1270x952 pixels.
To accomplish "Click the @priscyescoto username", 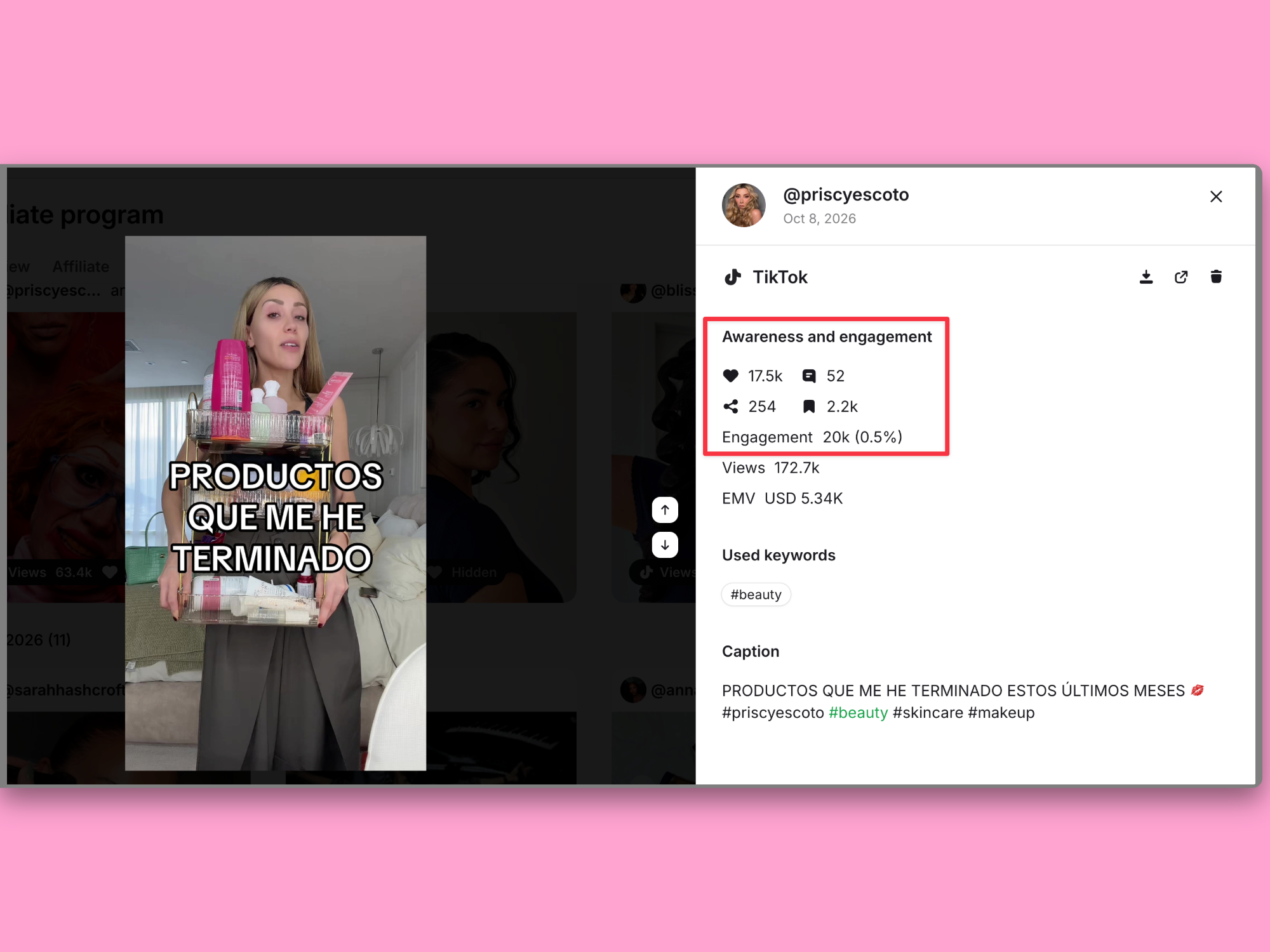I will [846, 195].
